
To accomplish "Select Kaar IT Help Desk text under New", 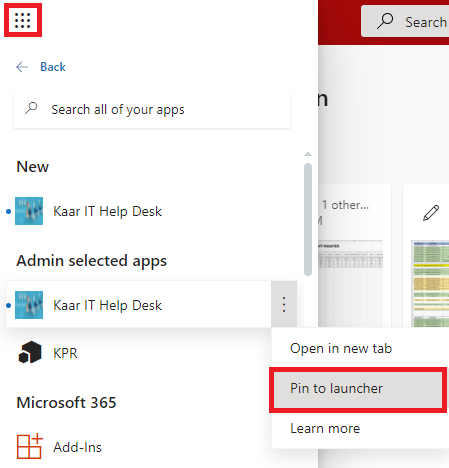I will coord(107,211).
